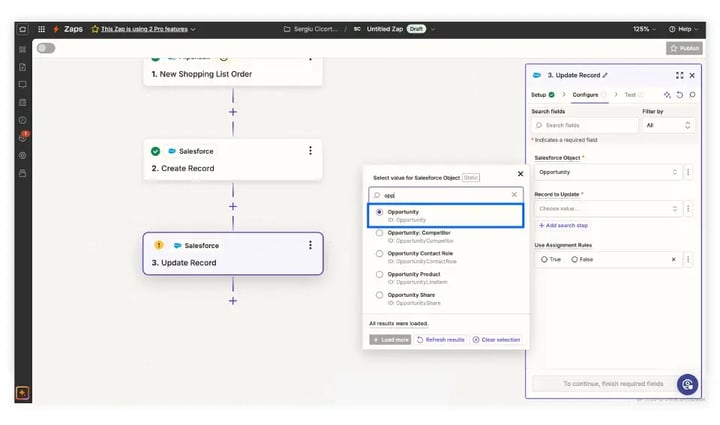Image resolution: width=720 pixels, height=425 pixels.
Task: Close the Update Record side panel
Action: pos(692,75)
